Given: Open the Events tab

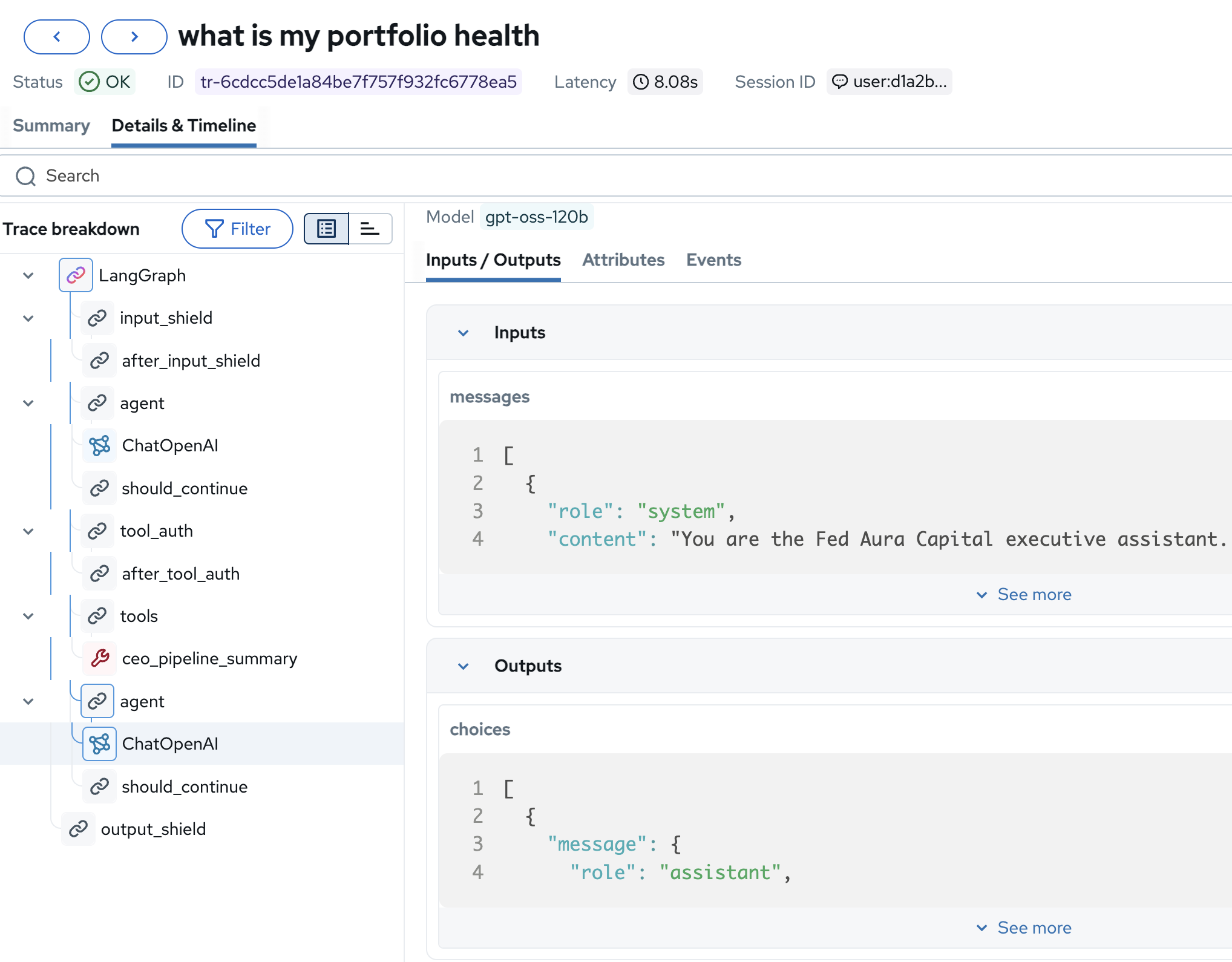Looking at the screenshot, I should [x=713, y=260].
